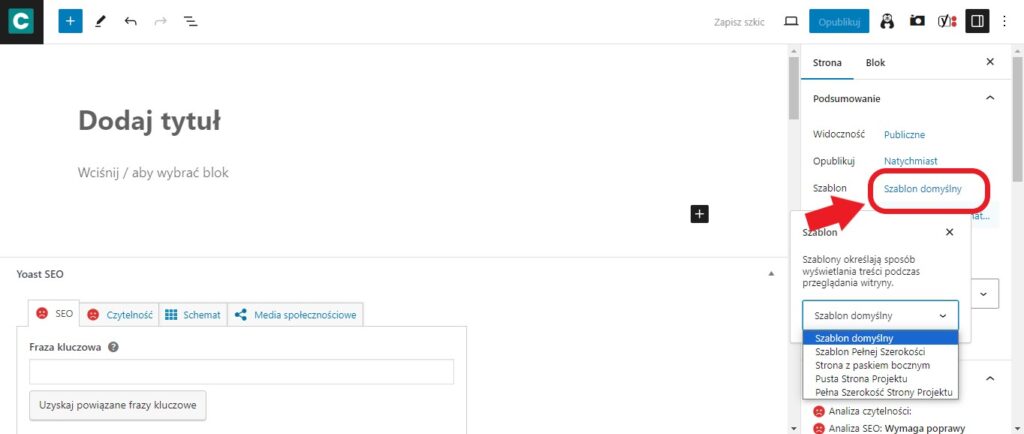This screenshot has width=1024, height=434.
Task: Redo the last undone change
Action: [160, 22]
